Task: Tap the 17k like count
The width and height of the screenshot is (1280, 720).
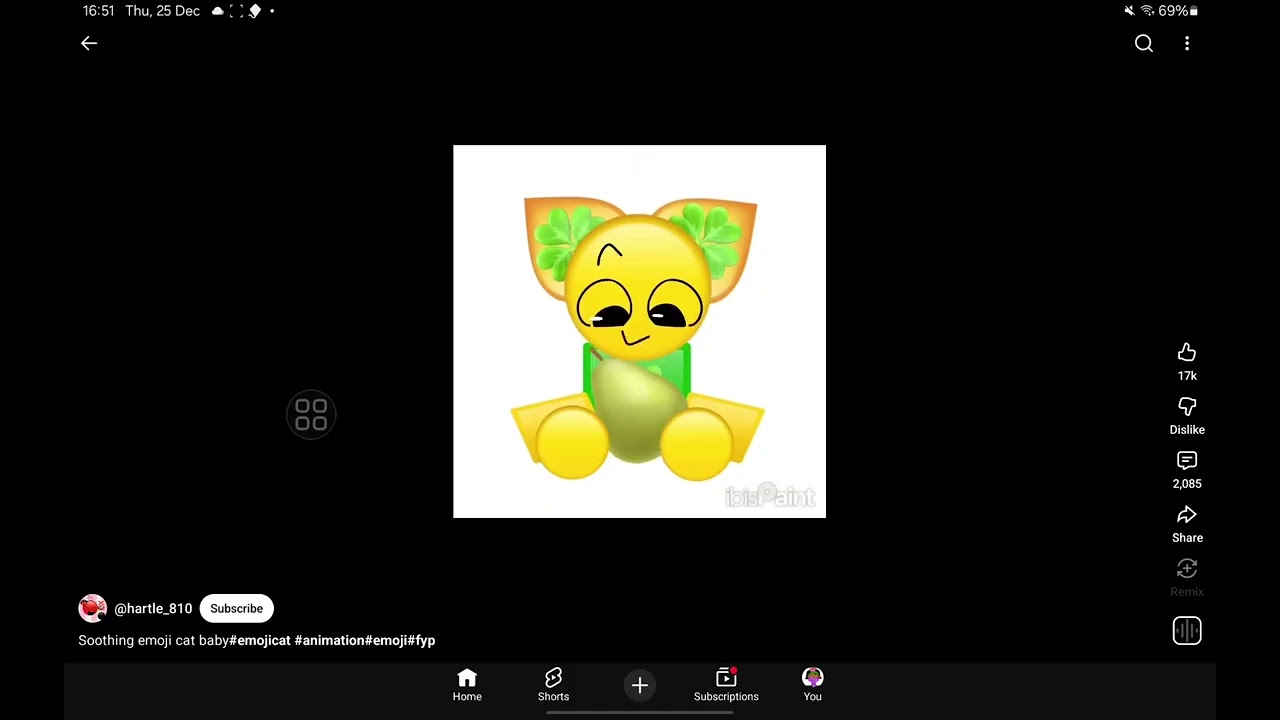Action: (x=1187, y=376)
